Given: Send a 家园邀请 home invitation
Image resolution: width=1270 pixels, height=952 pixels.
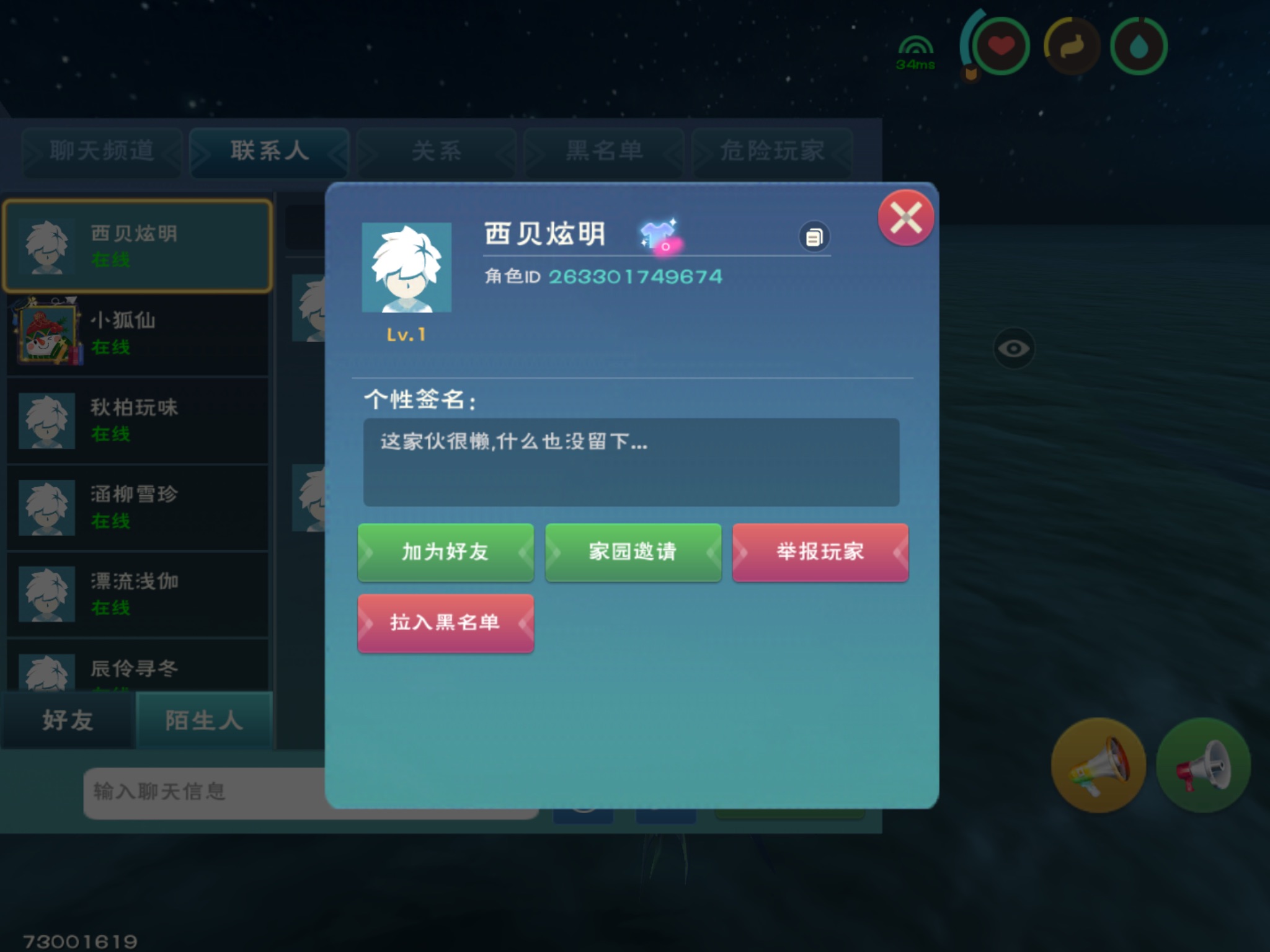Looking at the screenshot, I should pyautogui.click(x=633, y=552).
